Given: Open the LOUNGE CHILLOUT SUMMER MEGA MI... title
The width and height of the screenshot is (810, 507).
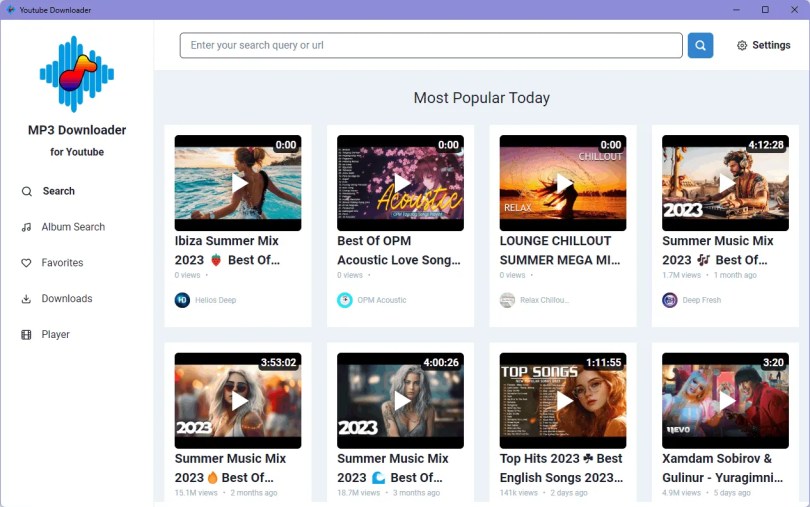Looking at the screenshot, I should [560, 251].
